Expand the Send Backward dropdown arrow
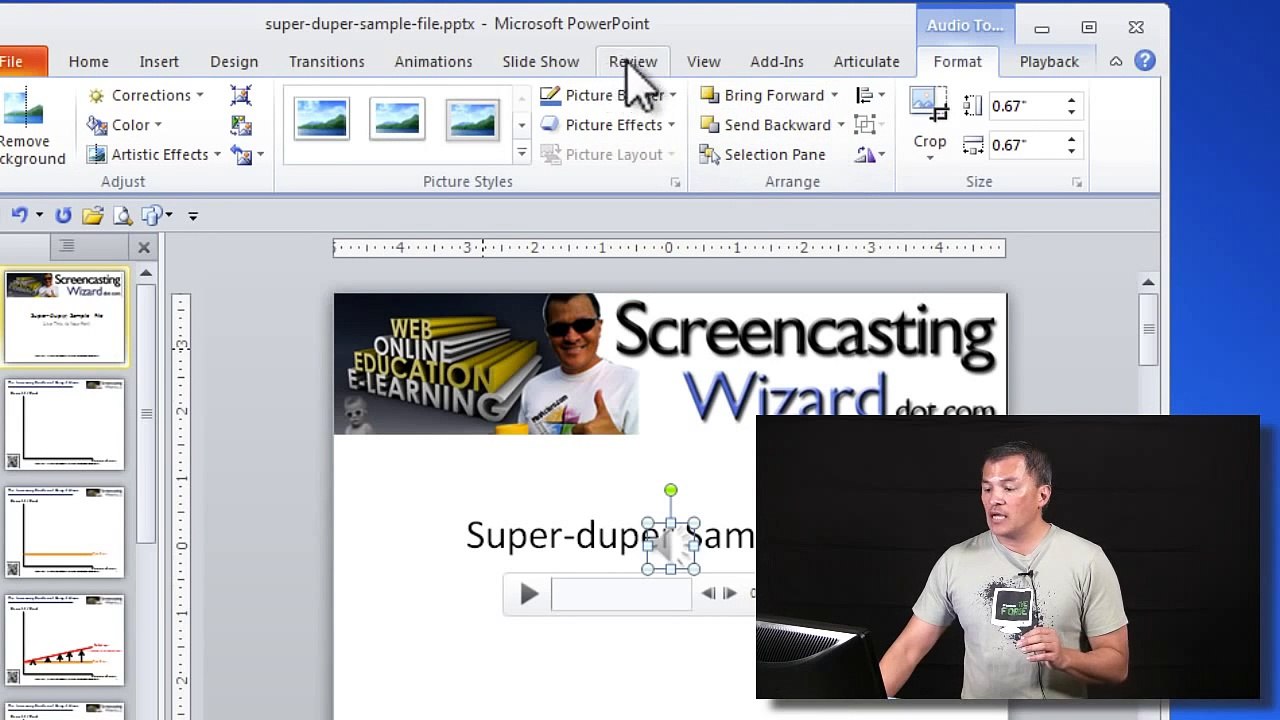Viewport: 1280px width, 720px height. (x=841, y=125)
